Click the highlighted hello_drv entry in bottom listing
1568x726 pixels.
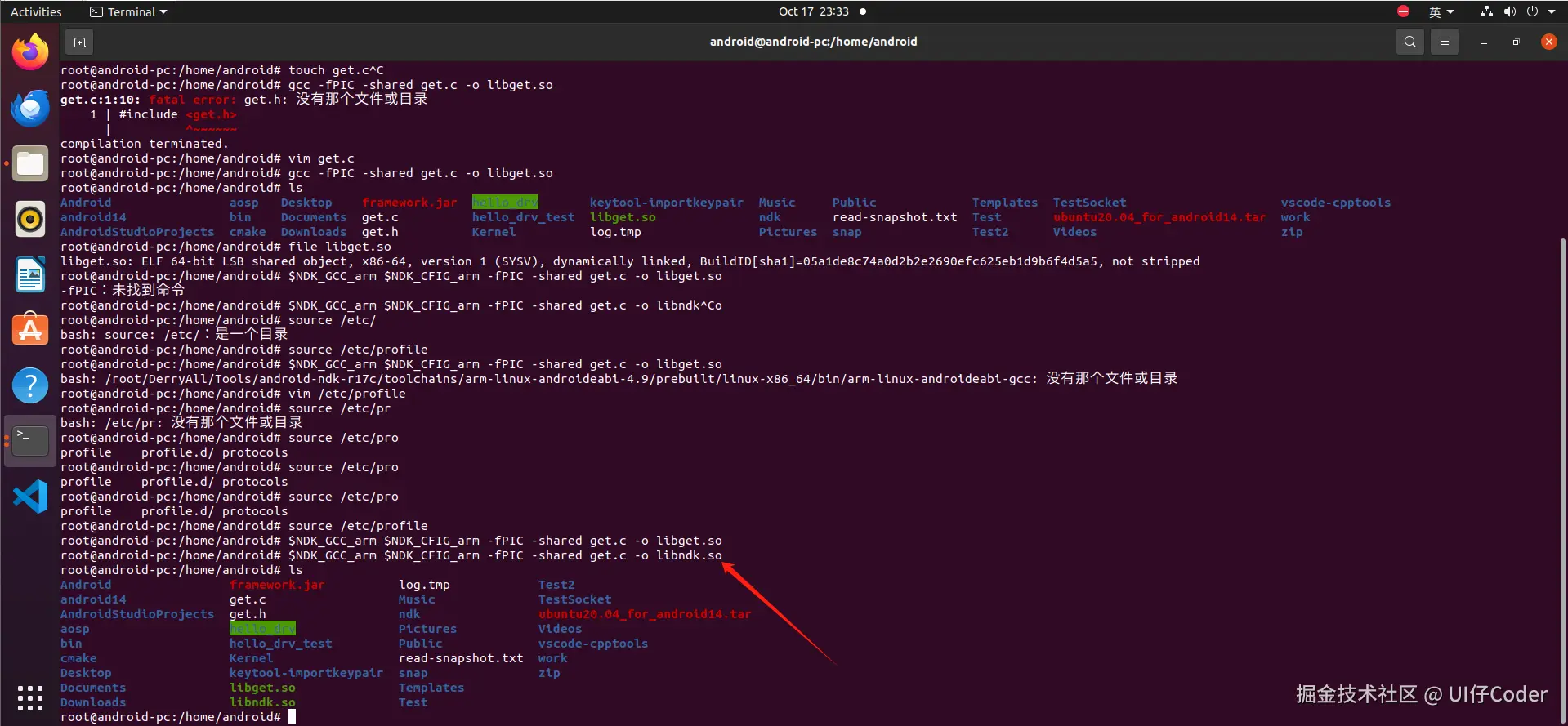[262, 629]
